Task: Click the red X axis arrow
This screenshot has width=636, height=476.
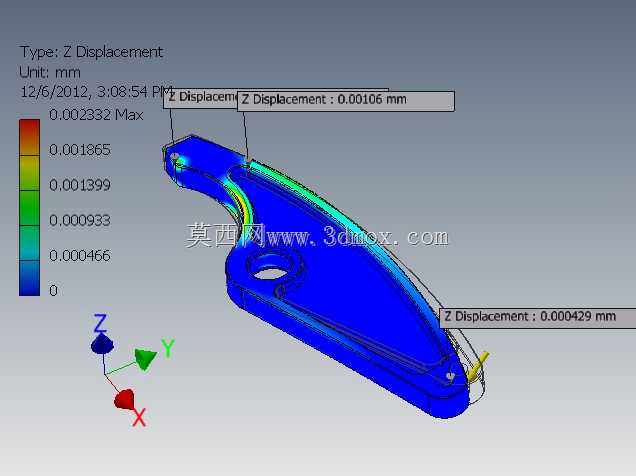Action: coord(125,399)
